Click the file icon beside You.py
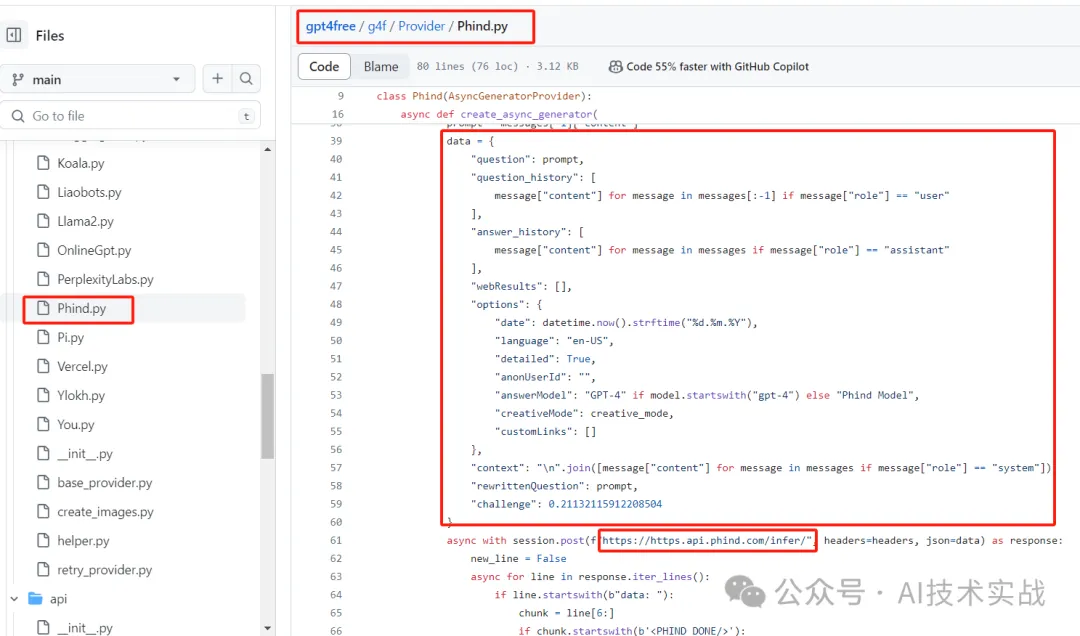Image resolution: width=1080 pixels, height=636 pixels. tap(43, 424)
